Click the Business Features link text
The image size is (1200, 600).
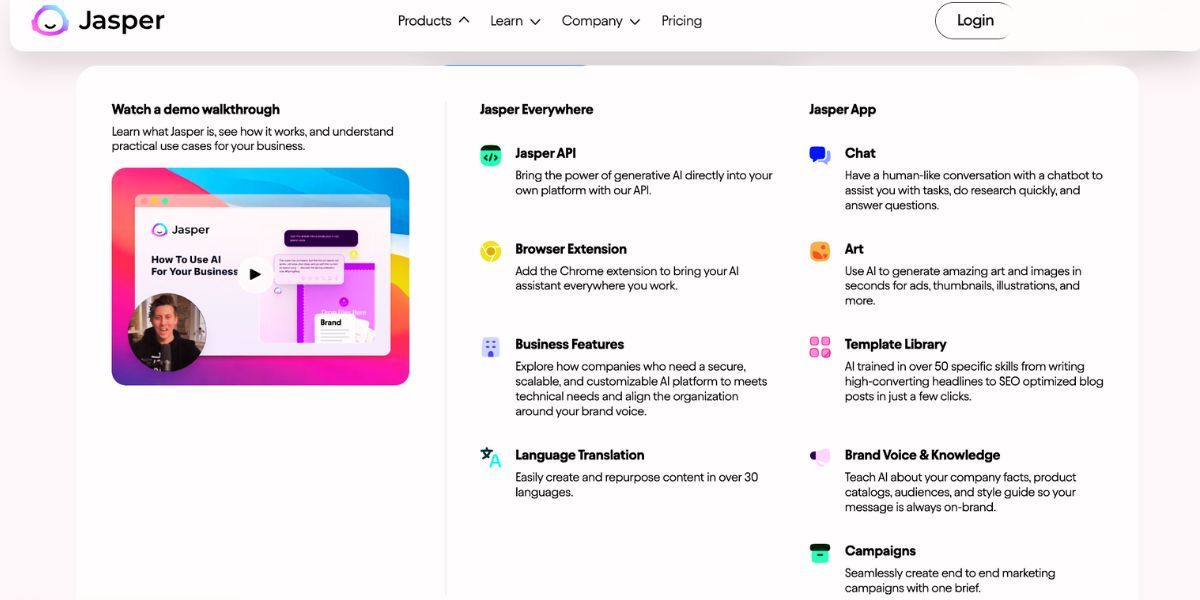tap(570, 344)
